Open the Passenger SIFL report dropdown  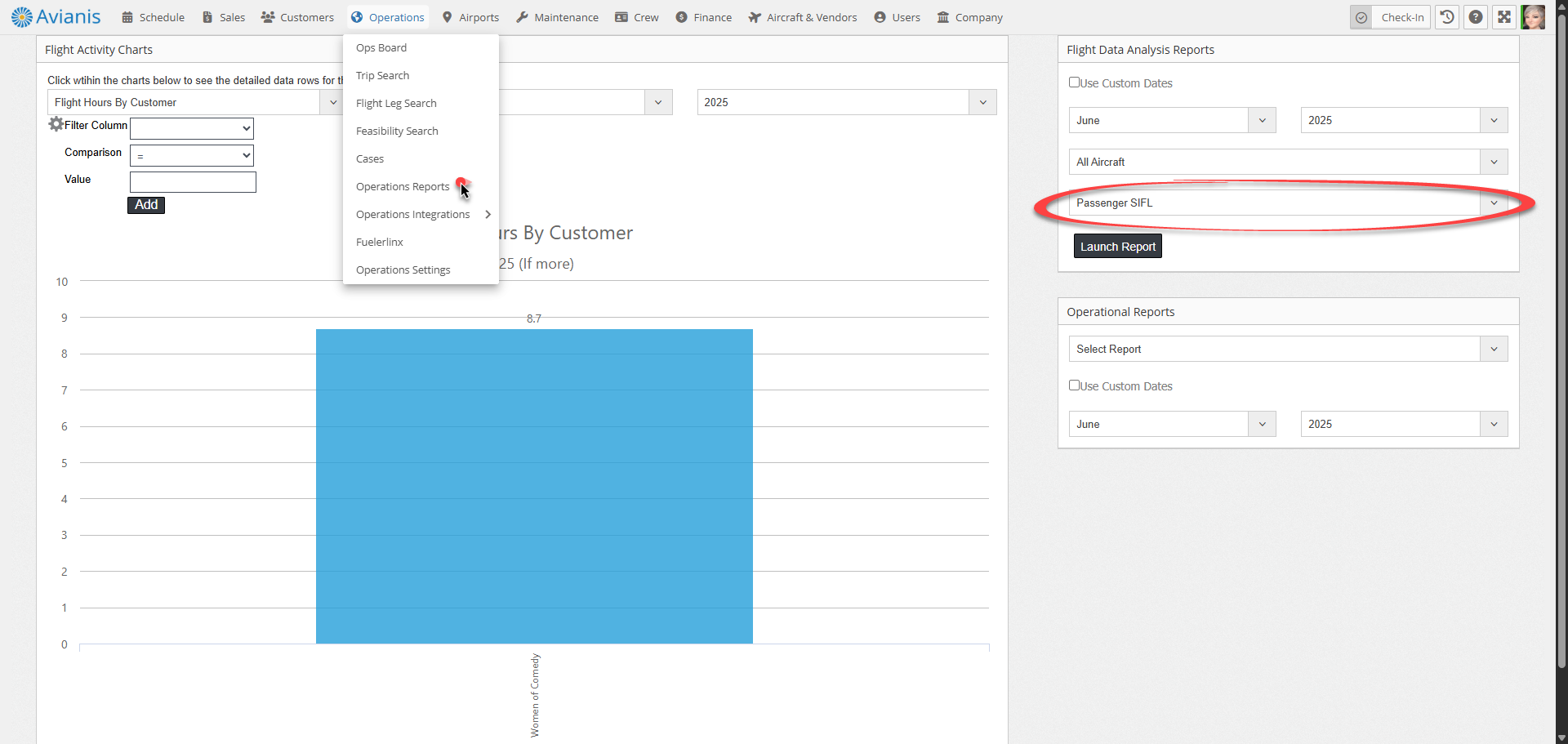pyautogui.click(x=1288, y=203)
